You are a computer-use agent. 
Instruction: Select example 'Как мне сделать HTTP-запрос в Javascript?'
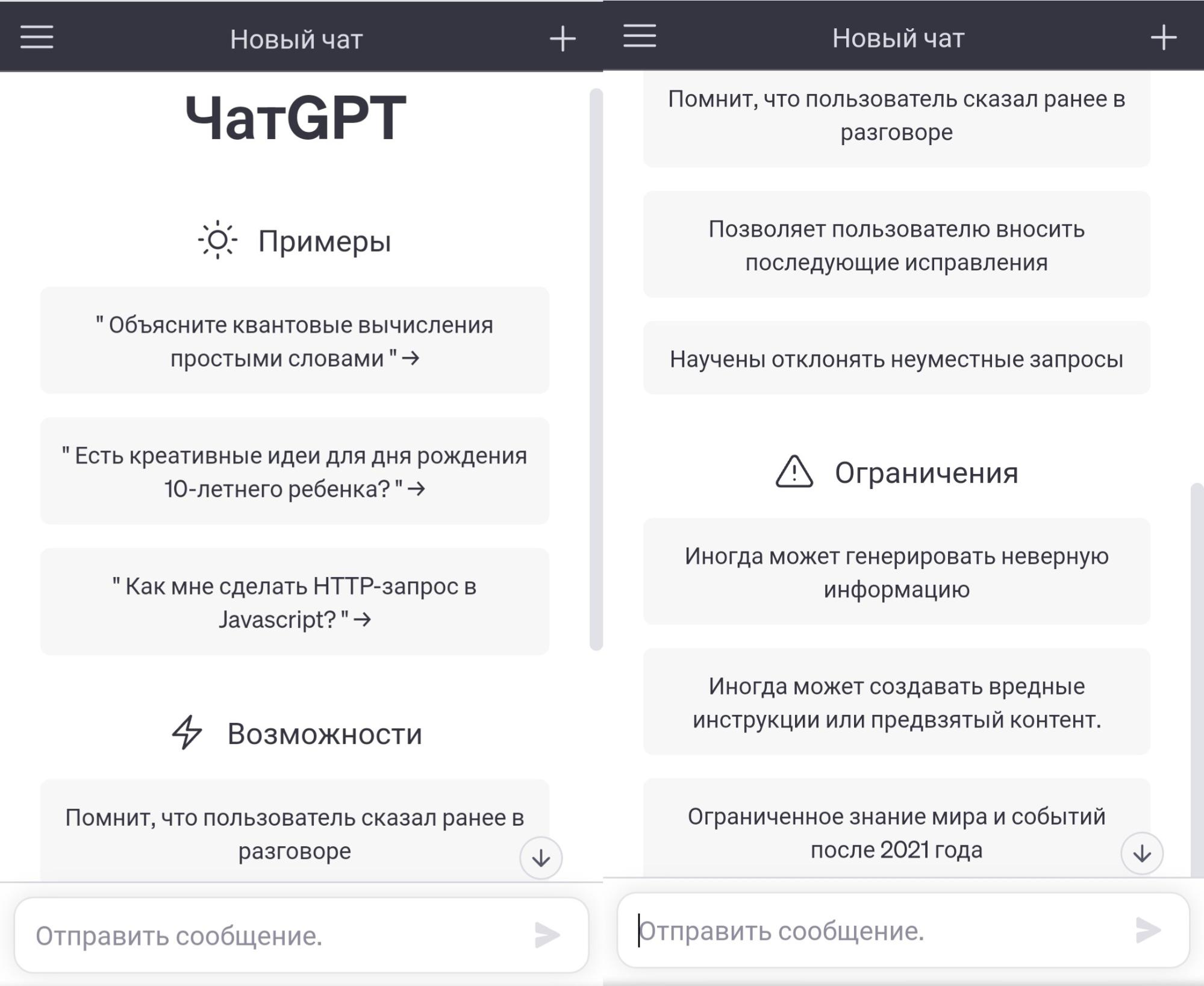(295, 602)
